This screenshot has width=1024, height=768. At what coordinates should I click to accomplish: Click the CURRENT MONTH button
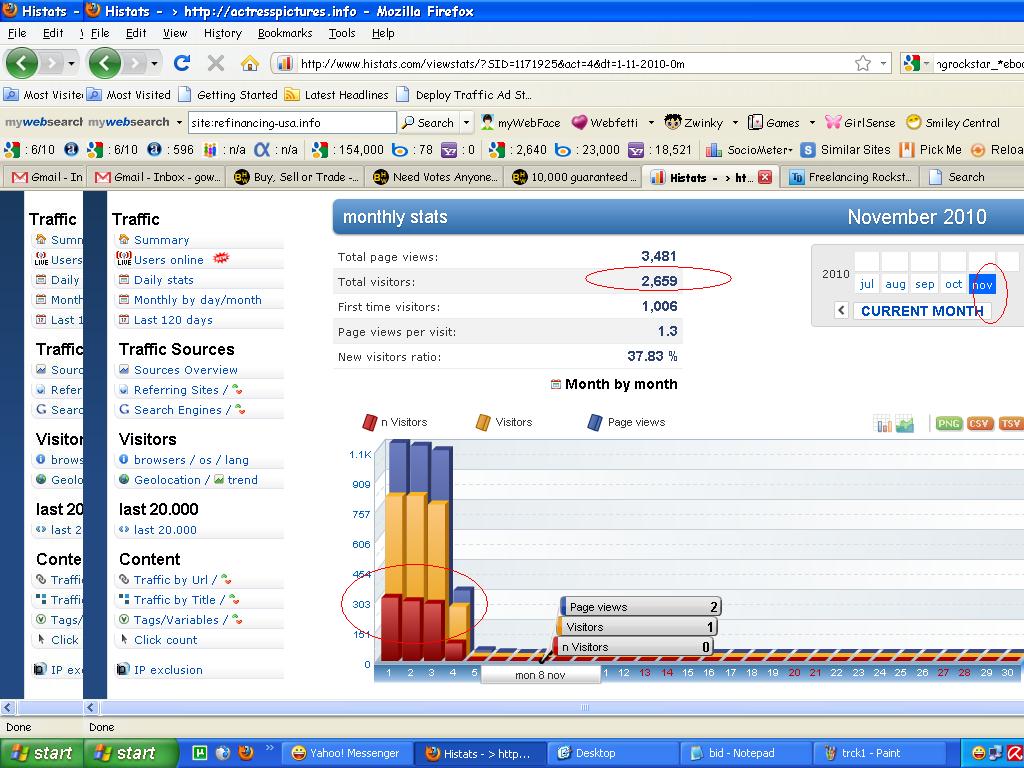click(922, 311)
